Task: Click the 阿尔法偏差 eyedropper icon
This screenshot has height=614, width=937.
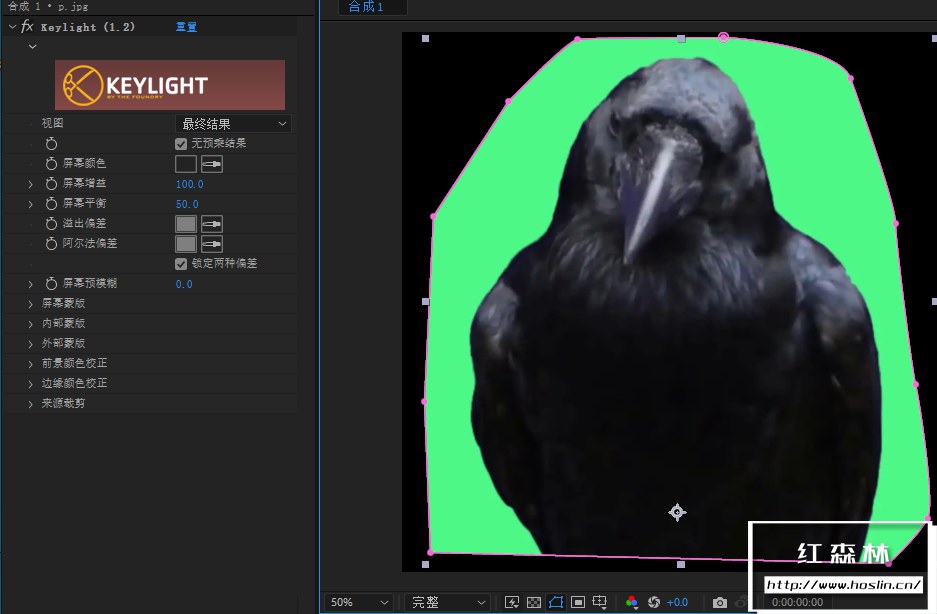Action: coord(212,244)
